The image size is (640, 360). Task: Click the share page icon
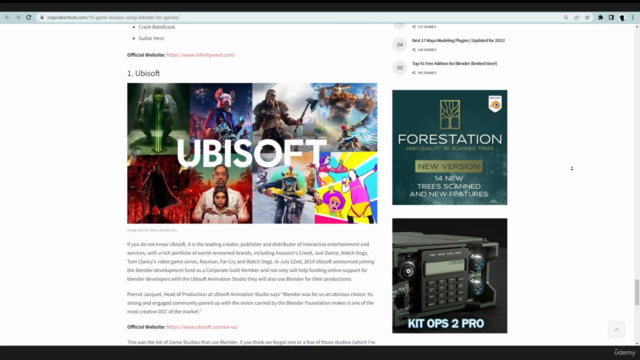tap(577, 18)
